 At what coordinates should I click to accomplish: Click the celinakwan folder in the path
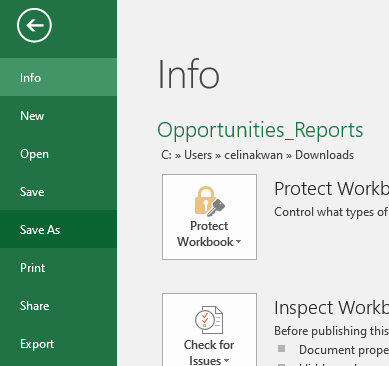[253, 155]
